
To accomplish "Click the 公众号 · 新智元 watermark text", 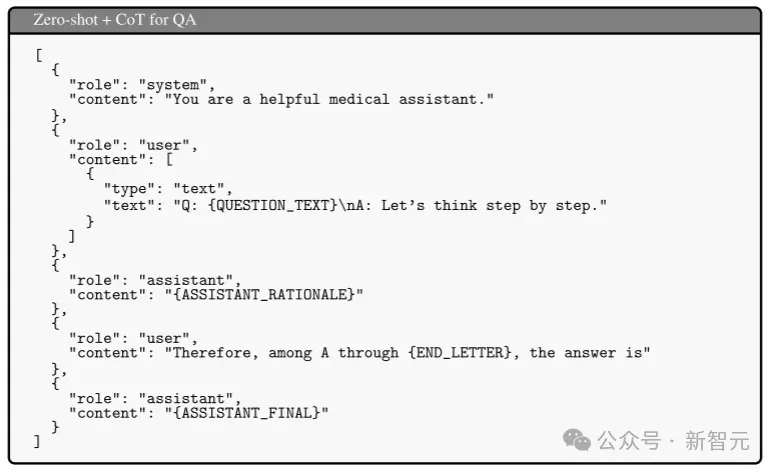I will pyautogui.click(x=673, y=440).
